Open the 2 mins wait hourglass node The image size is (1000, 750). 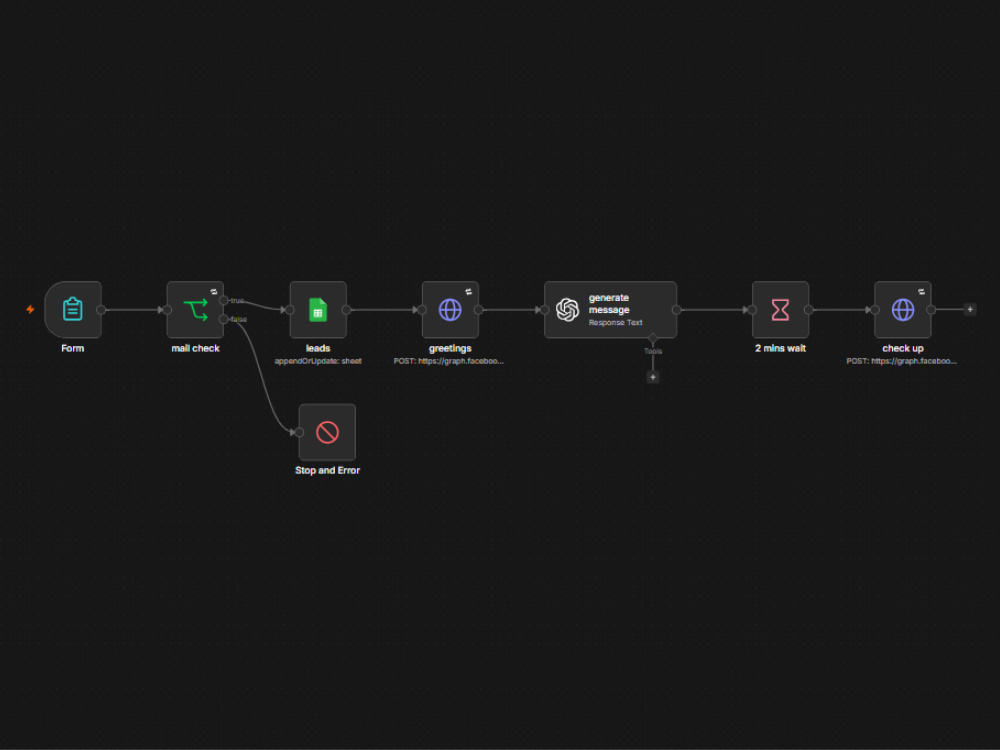coord(780,309)
